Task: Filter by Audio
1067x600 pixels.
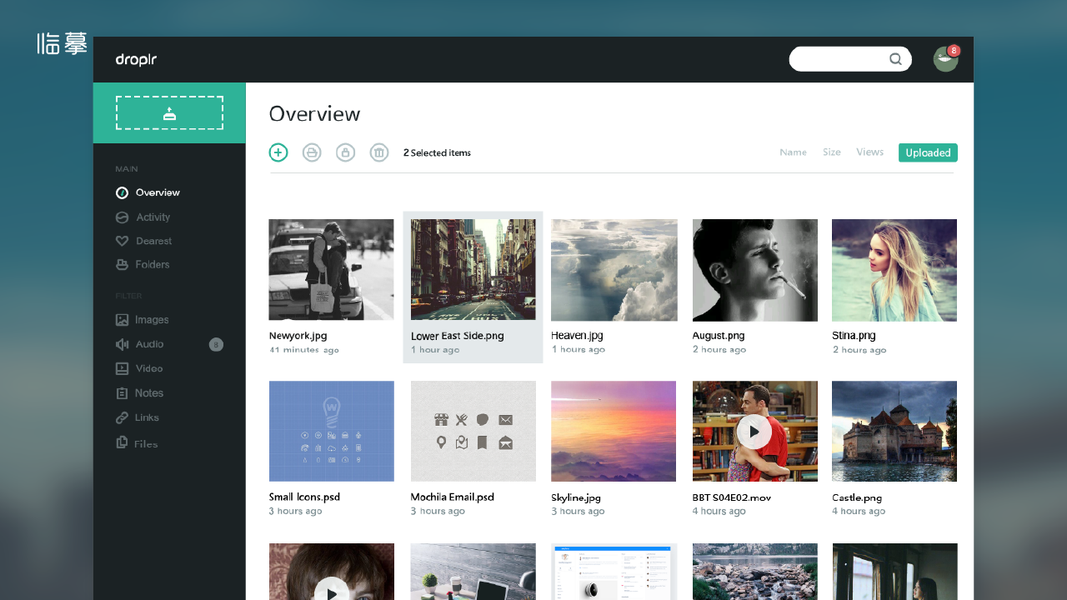Action: point(149,344)
